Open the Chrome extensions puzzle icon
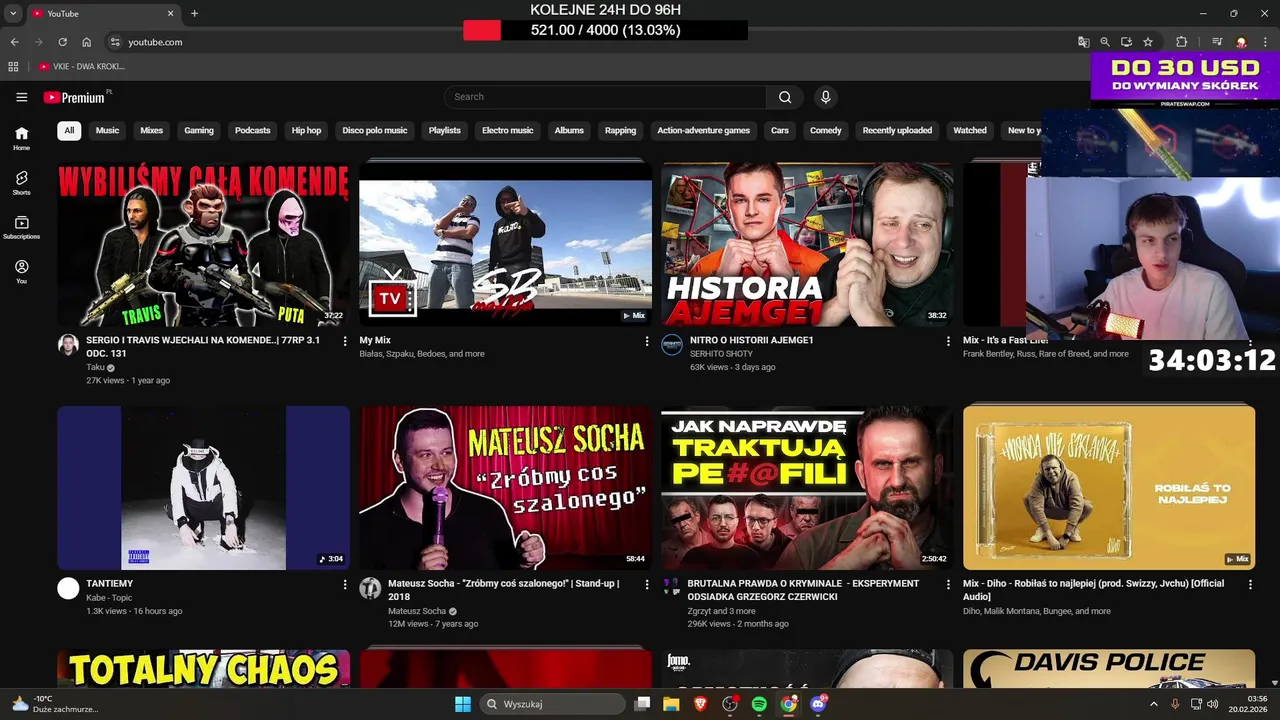Screen dimensions: 1280x720 click(x=1182, y=42)
